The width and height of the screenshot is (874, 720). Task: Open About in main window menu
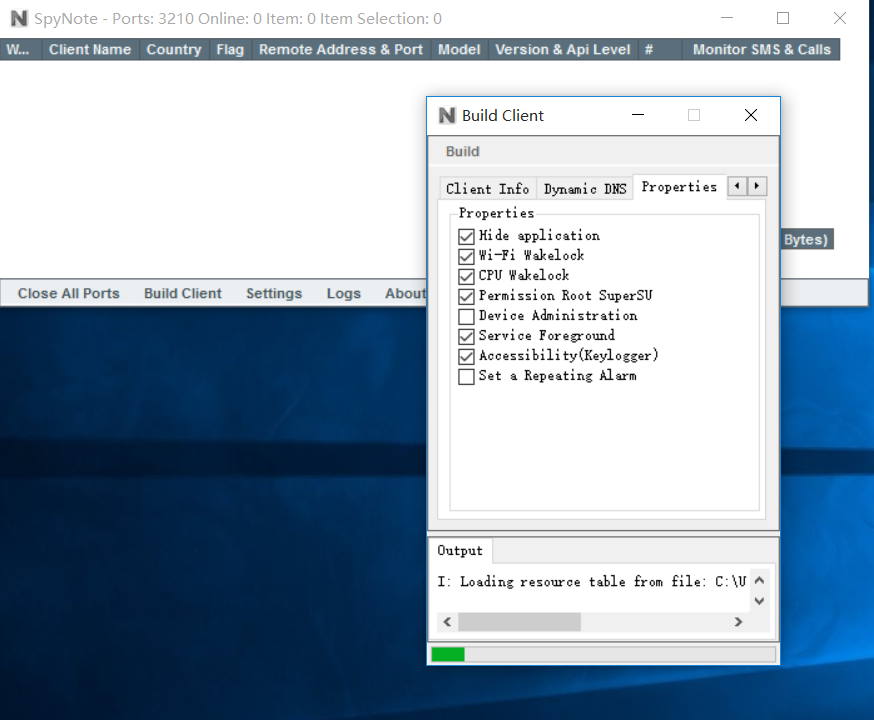click(405, 293)
